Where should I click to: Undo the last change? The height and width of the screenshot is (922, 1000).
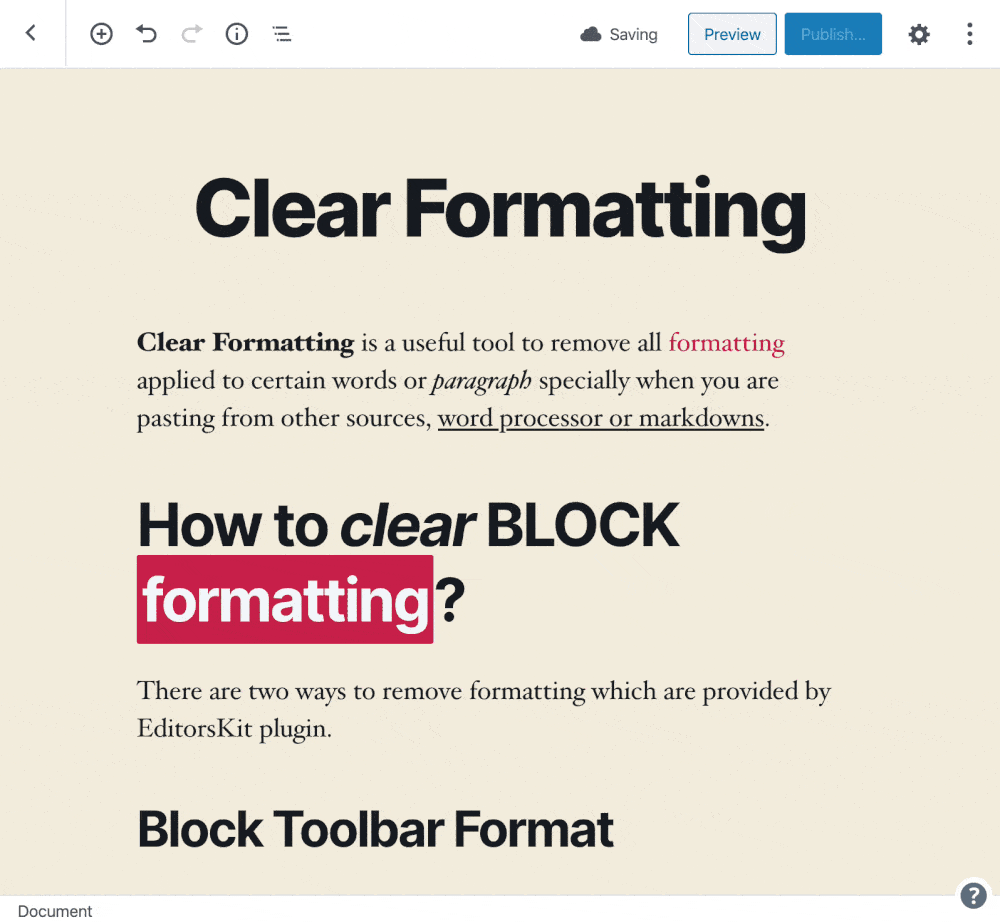tap(146, 34)
